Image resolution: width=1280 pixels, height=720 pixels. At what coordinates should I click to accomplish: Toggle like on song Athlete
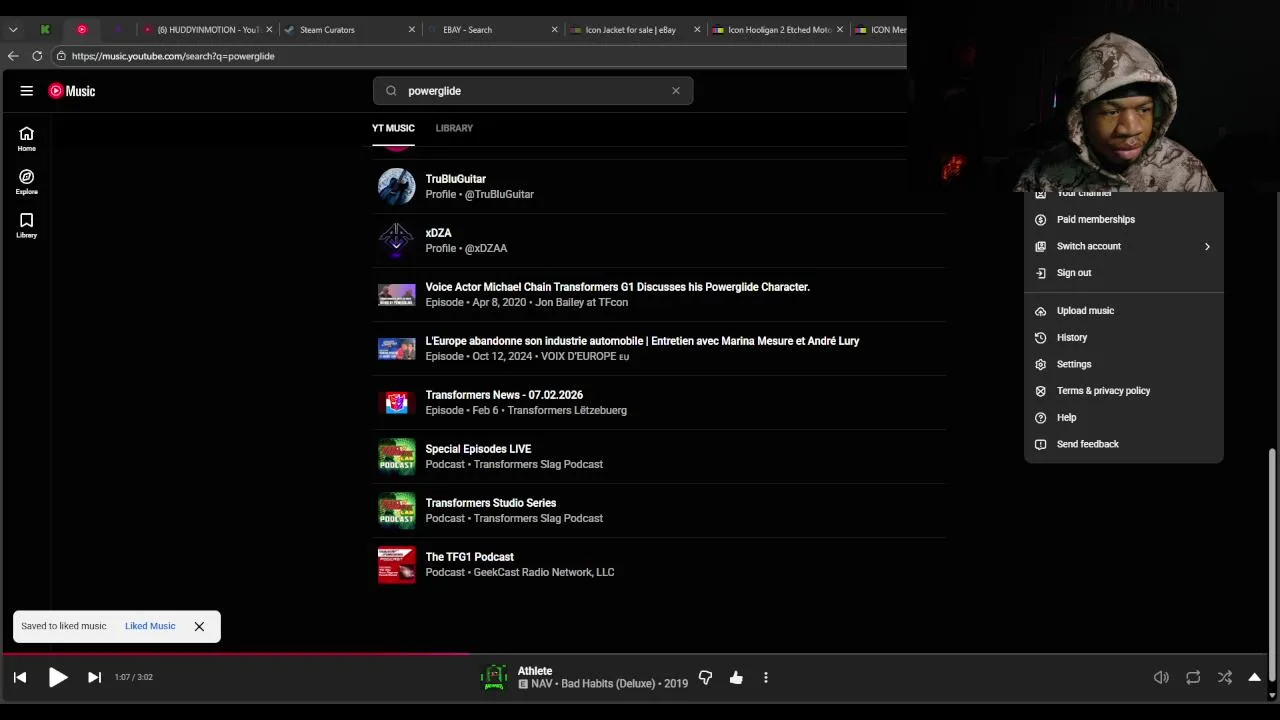click(x=736, y=677)
